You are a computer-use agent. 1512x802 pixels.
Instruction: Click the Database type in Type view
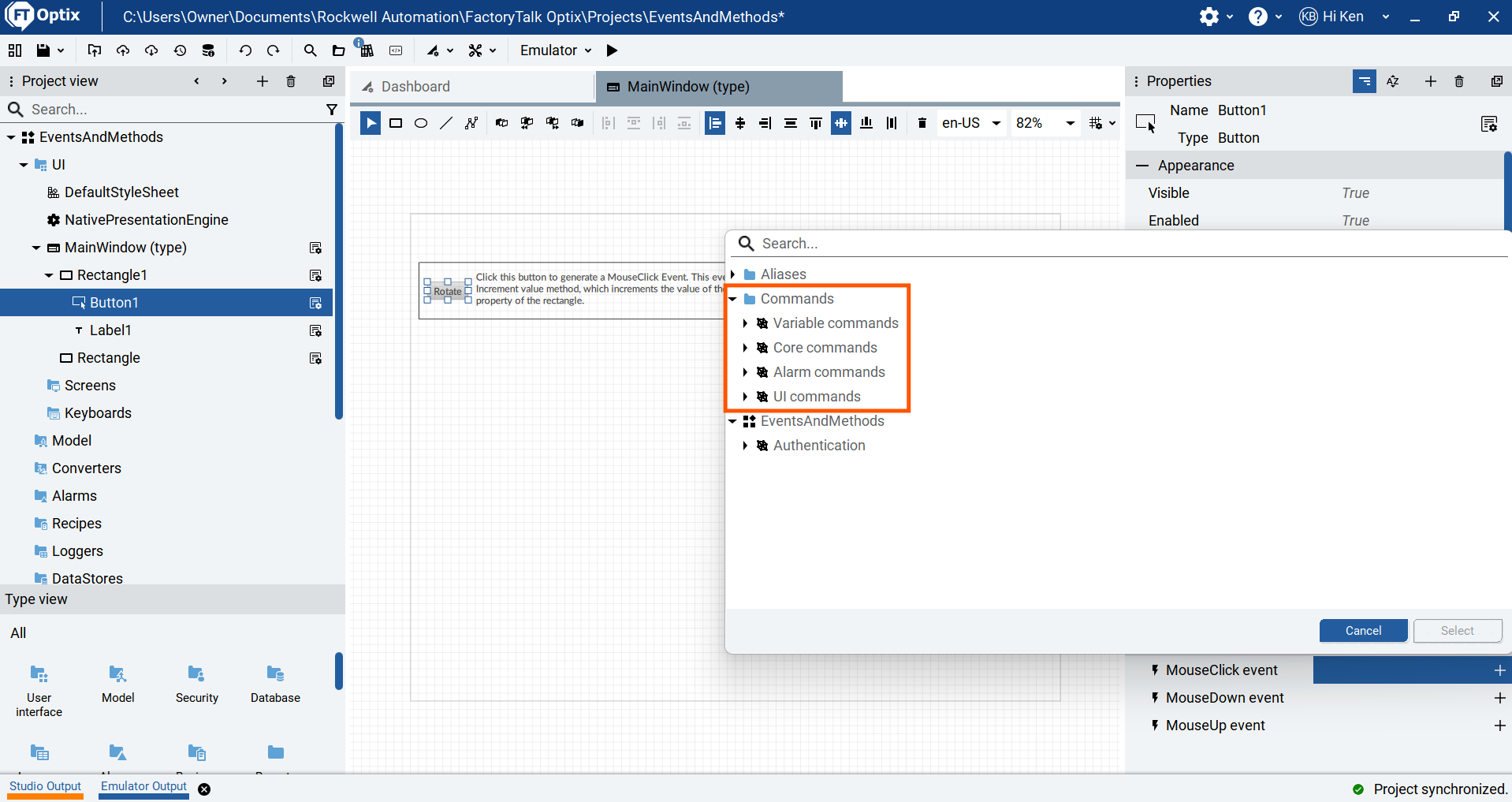275,684
